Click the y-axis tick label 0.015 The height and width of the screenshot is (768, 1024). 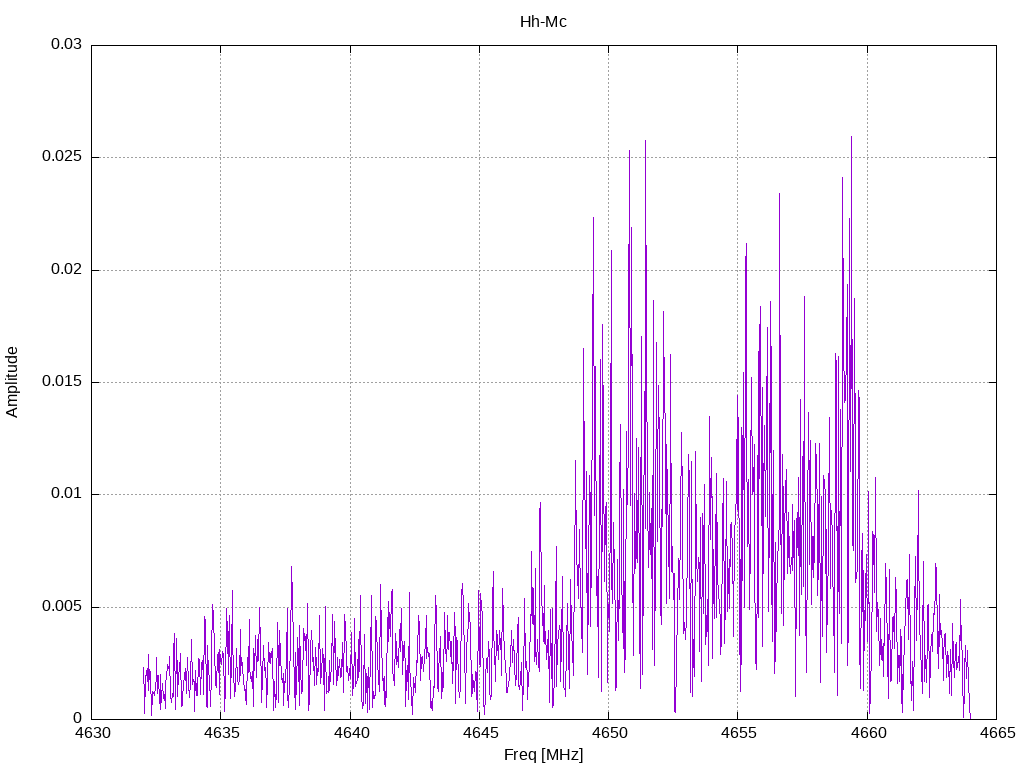(x=62, y=381)
